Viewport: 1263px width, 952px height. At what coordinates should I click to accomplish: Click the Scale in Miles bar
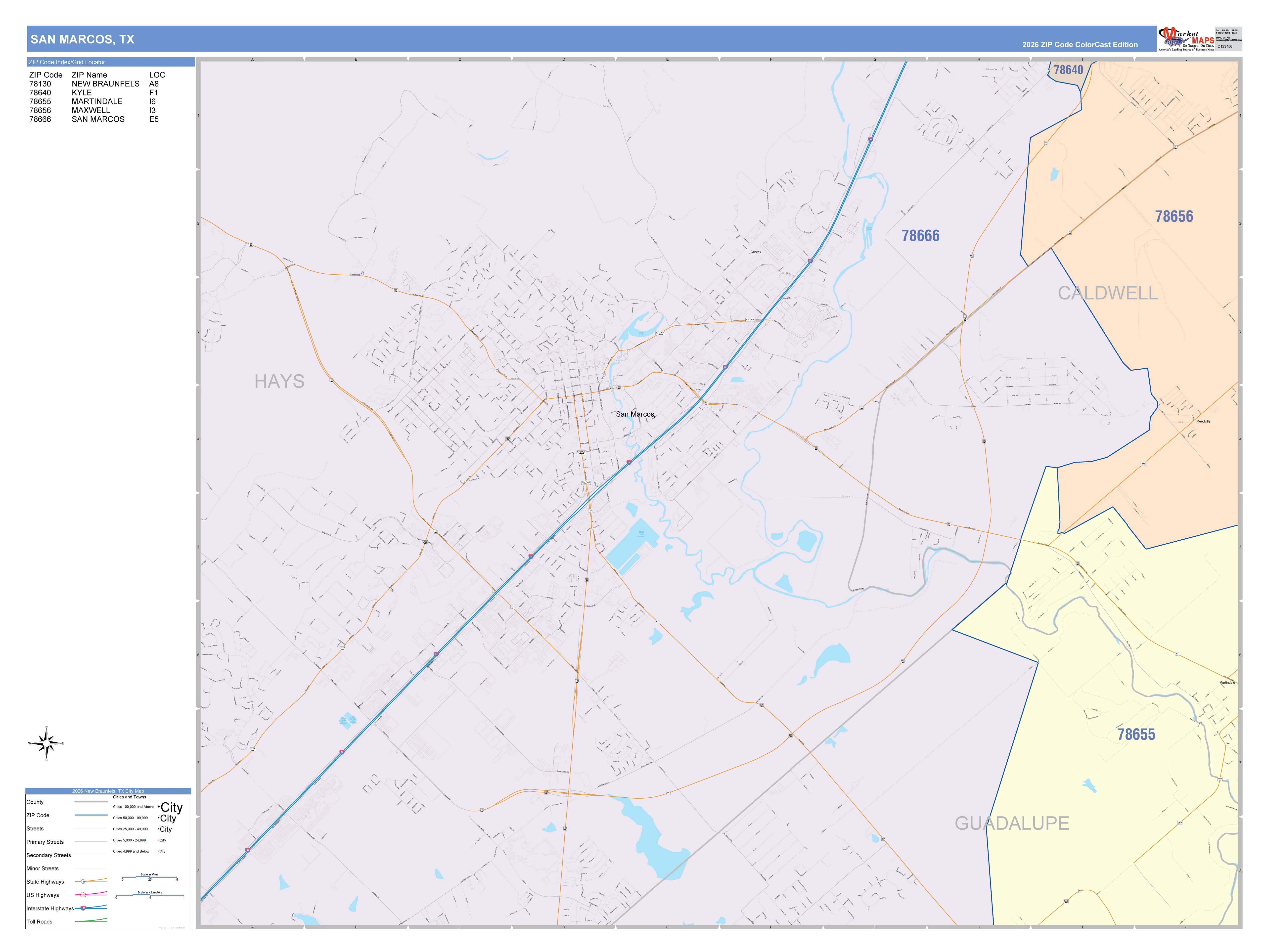[150, 877]
